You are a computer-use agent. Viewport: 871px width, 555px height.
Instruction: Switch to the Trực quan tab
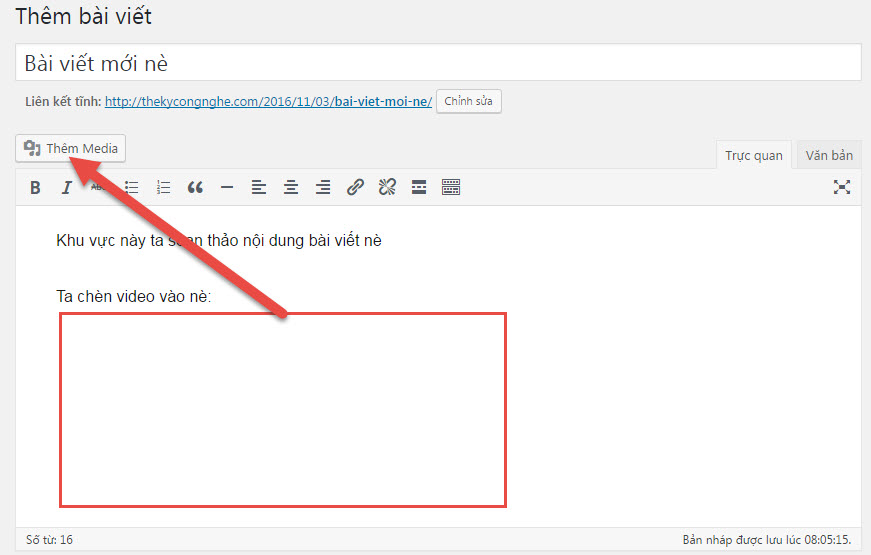pos(754,156)
